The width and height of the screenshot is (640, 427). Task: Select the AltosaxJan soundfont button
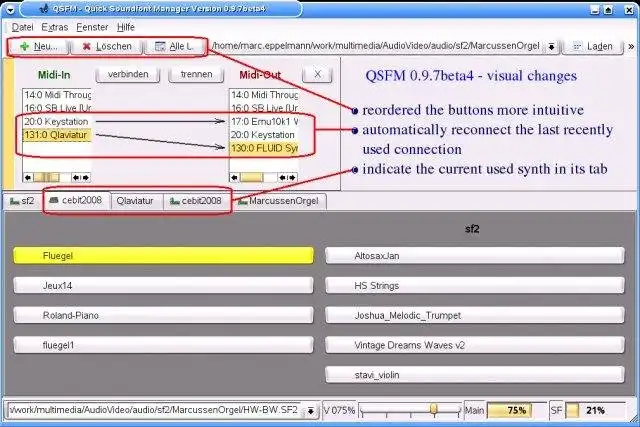pos(475,256)
